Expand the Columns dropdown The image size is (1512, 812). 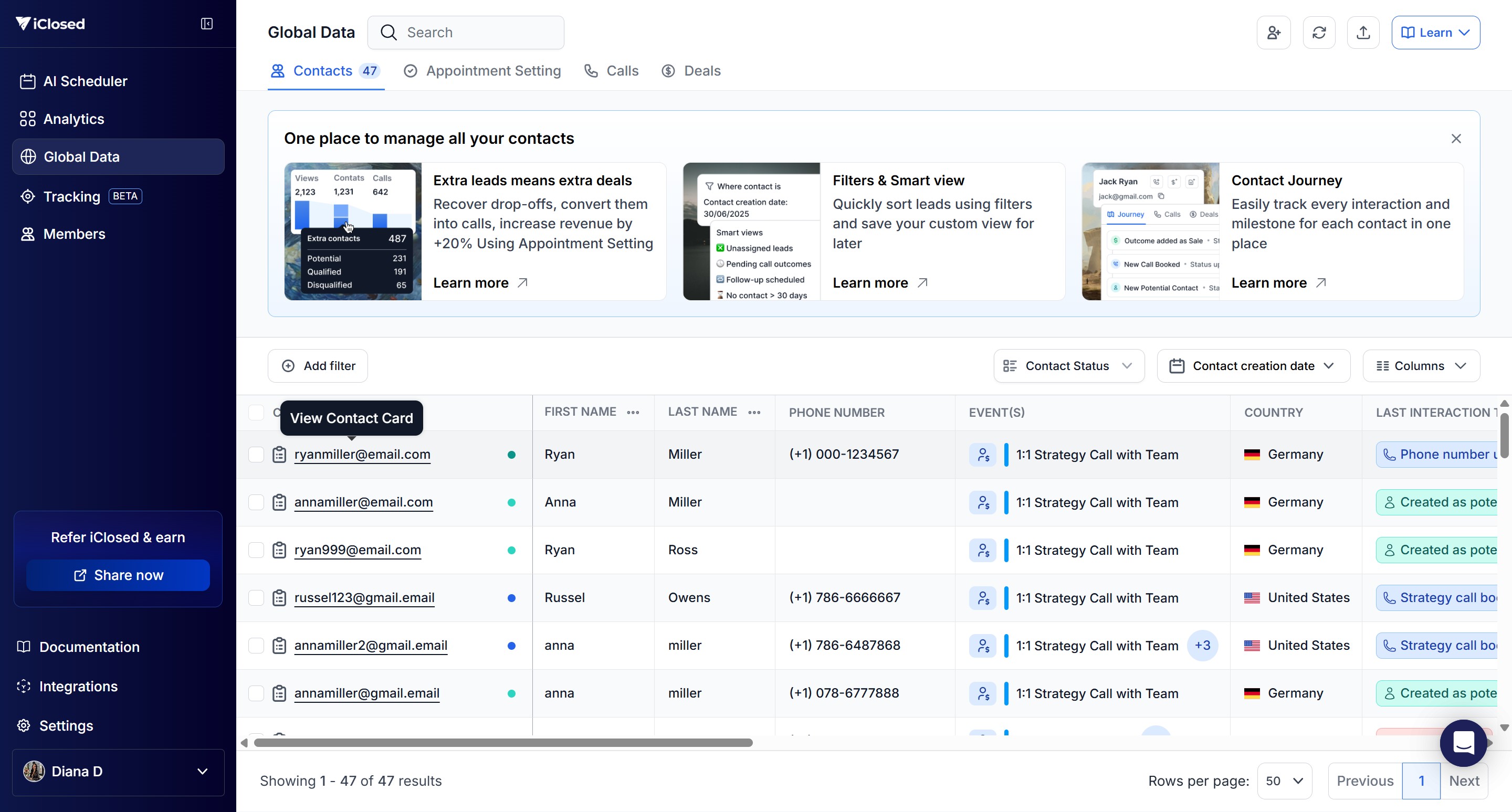(1421, 366)
